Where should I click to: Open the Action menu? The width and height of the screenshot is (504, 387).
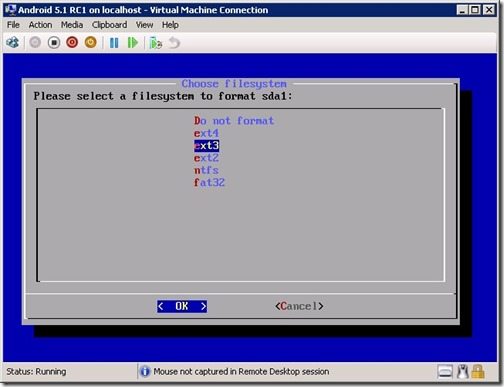tap(40, 25)
